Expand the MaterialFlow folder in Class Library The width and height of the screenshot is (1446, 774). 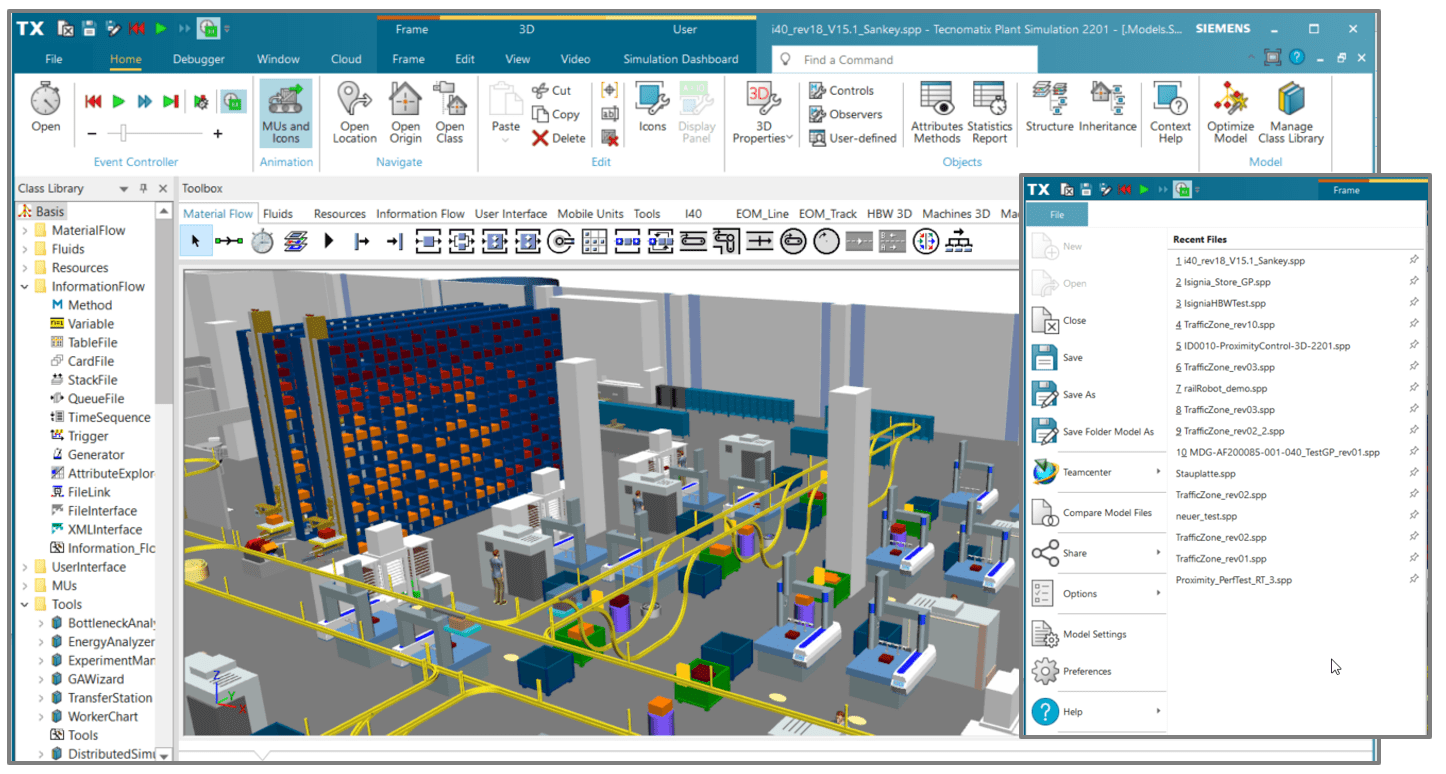point(25,231)
